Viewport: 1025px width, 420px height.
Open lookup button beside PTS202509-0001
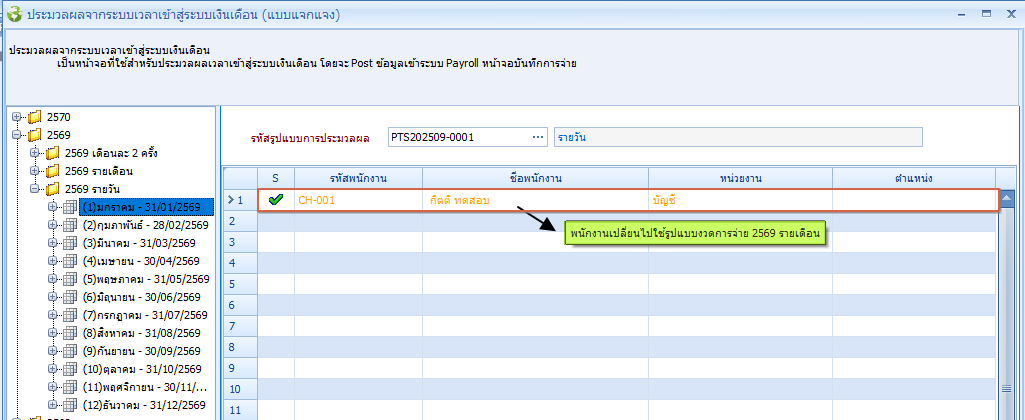(538, 136)
